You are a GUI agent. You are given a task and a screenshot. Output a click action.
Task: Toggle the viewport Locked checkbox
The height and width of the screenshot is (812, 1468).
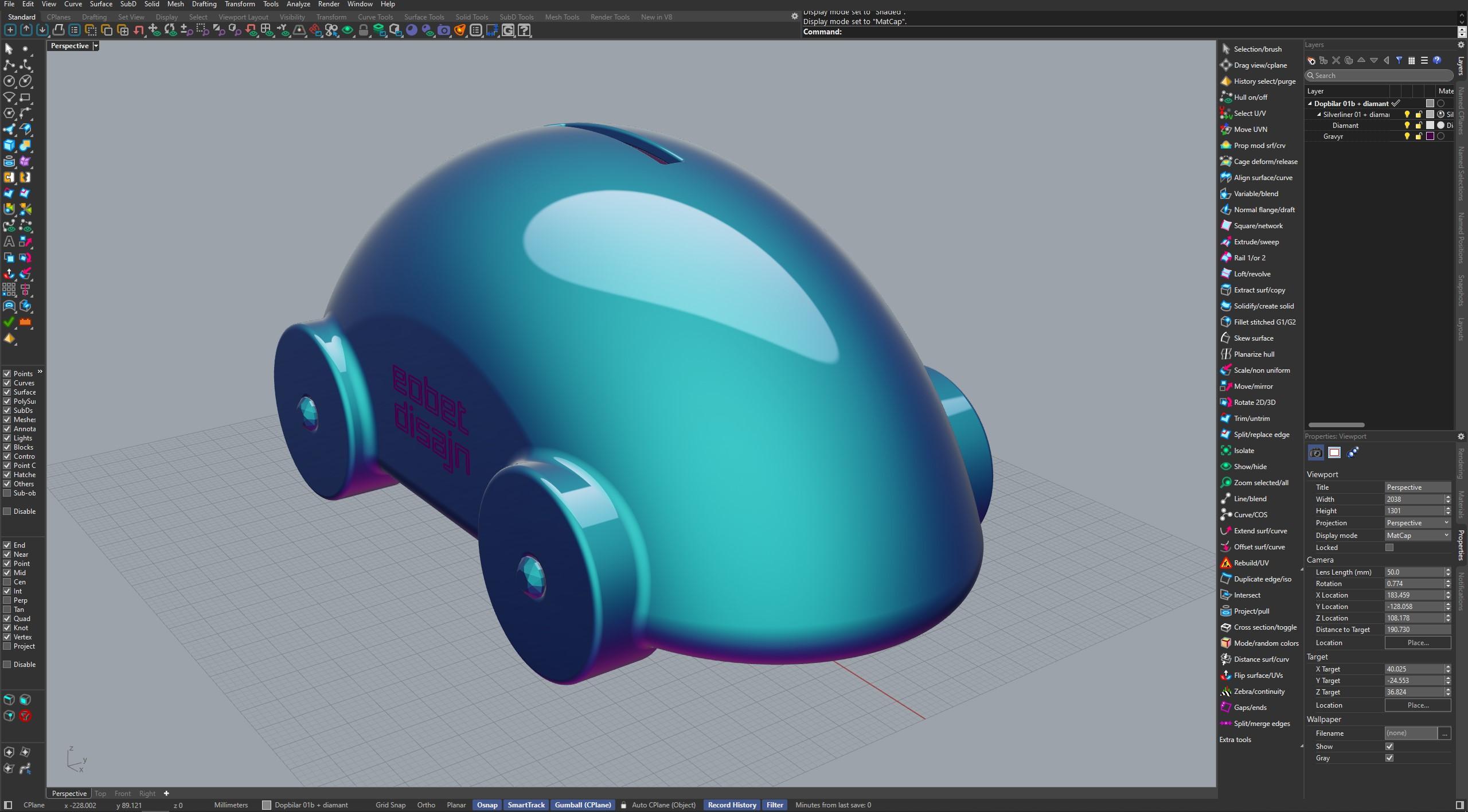click(x=1389, y=548)
